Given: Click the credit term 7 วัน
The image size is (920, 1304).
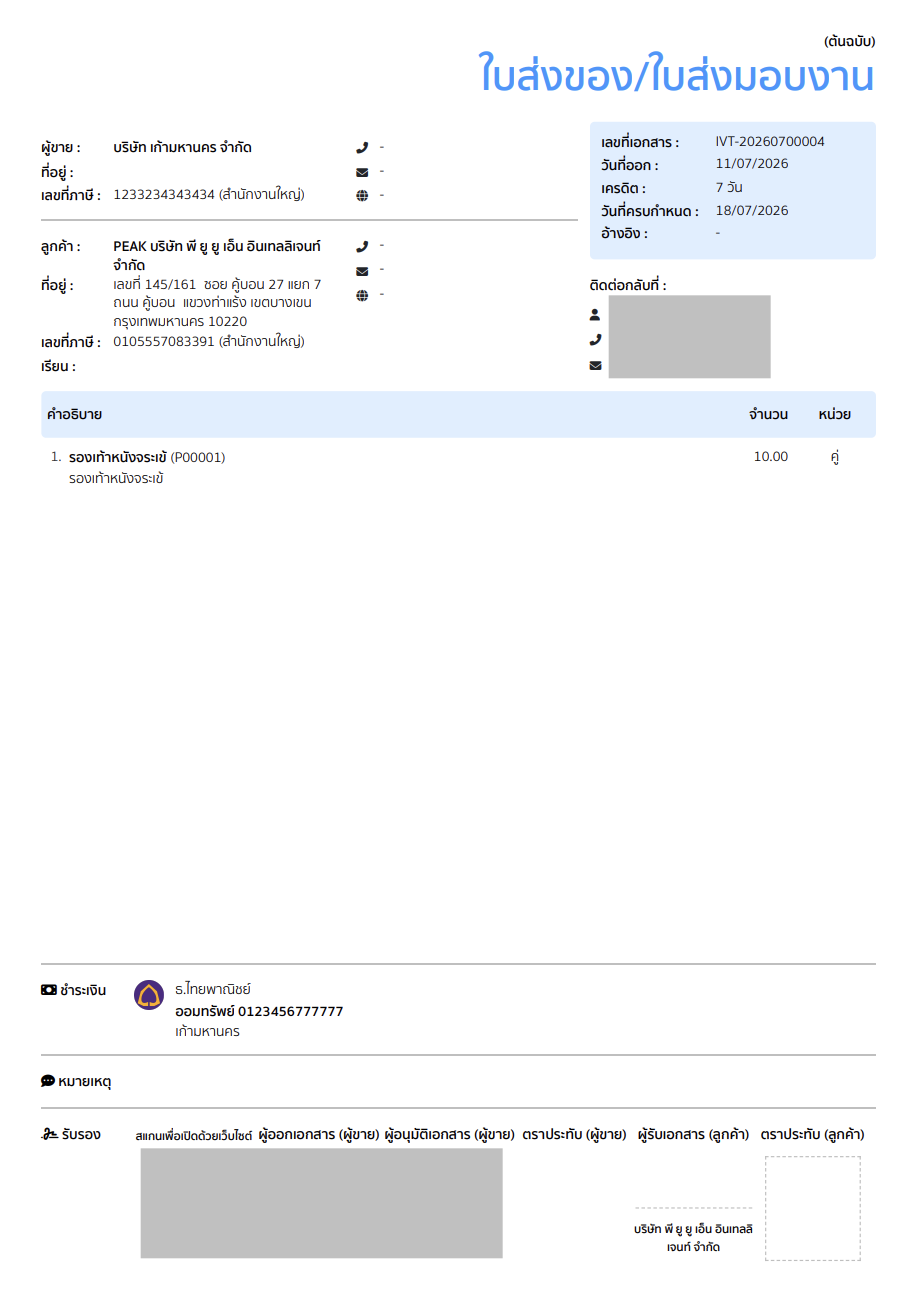Looking at the screenshot, I should [729, 187].
